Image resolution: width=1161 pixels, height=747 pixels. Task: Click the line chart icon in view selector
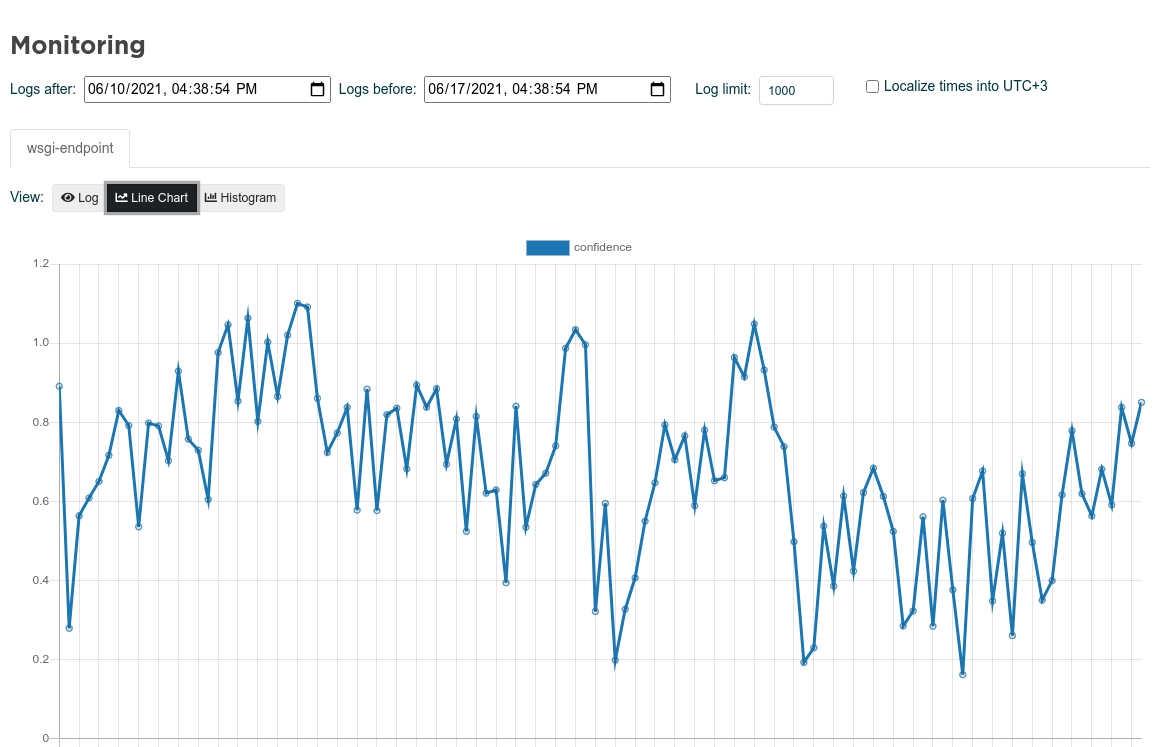(122, 197)
